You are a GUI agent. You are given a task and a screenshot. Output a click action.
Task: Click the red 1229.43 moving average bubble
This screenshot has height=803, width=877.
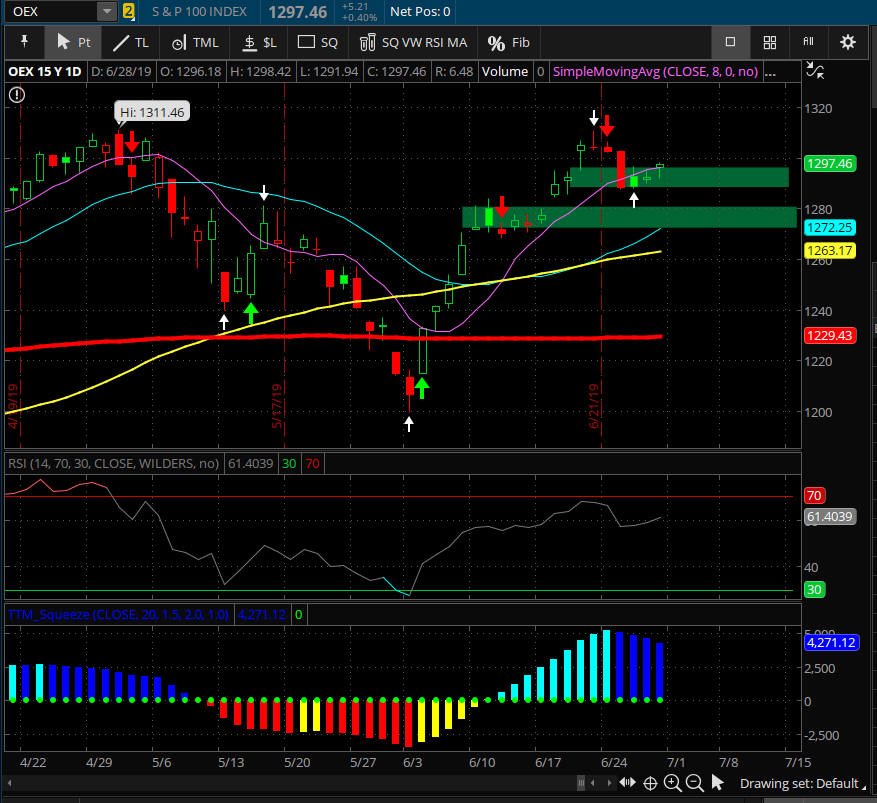coord(829,336)
